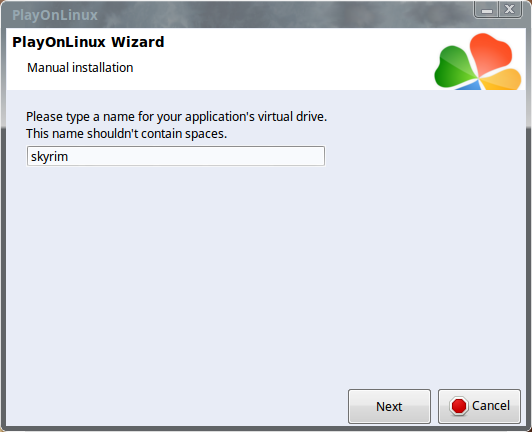
Task: Click the PlayOnLinux Wizard heading
Action: click(x=88, y=42)
